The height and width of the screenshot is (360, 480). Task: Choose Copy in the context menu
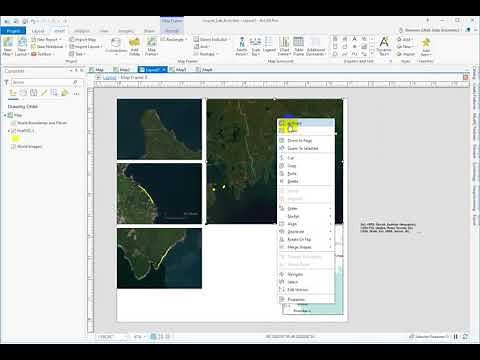click(x=306, y=166)
